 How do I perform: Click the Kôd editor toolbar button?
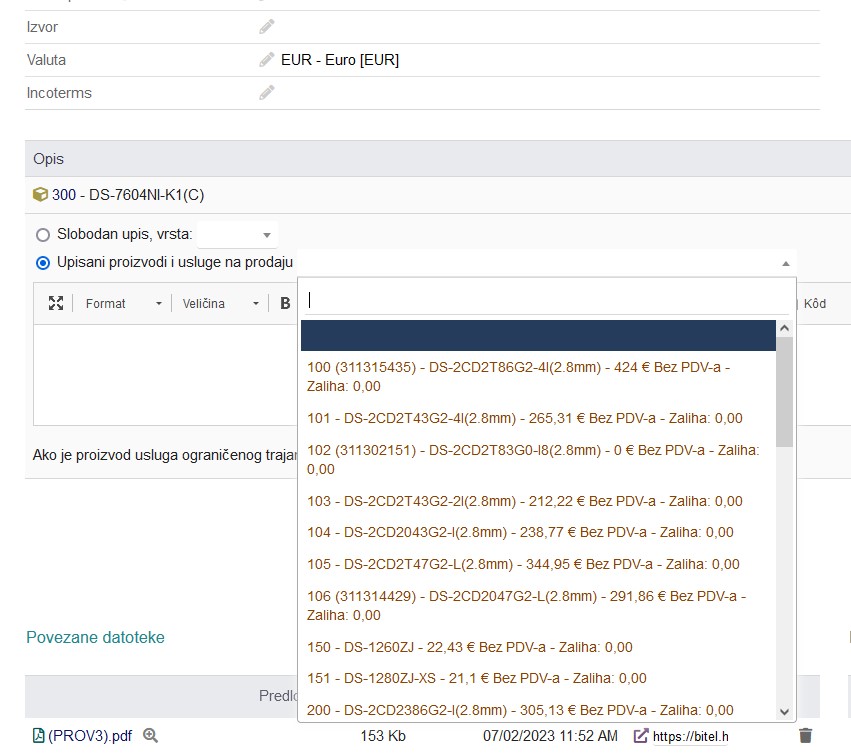coord(815,303)
